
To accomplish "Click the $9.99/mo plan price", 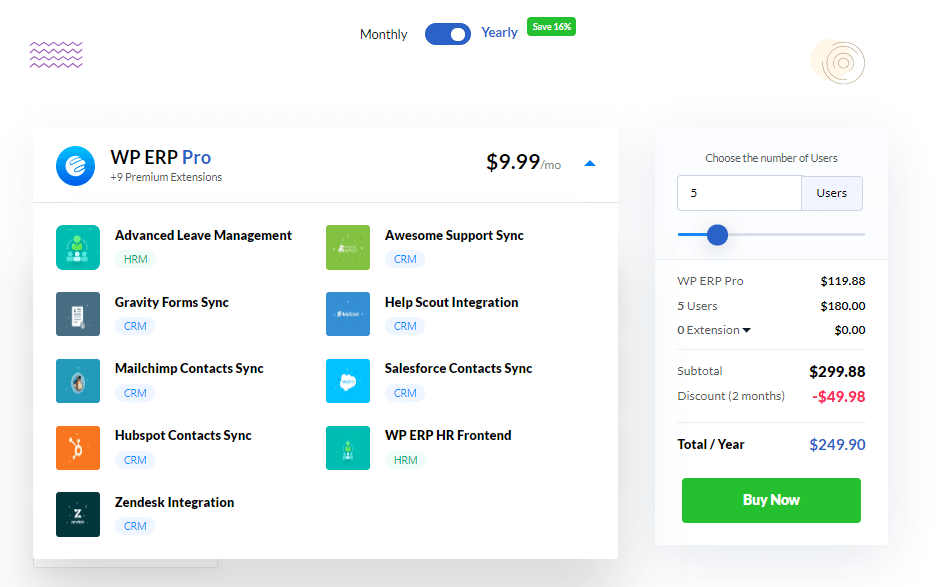I will [523, 162].
